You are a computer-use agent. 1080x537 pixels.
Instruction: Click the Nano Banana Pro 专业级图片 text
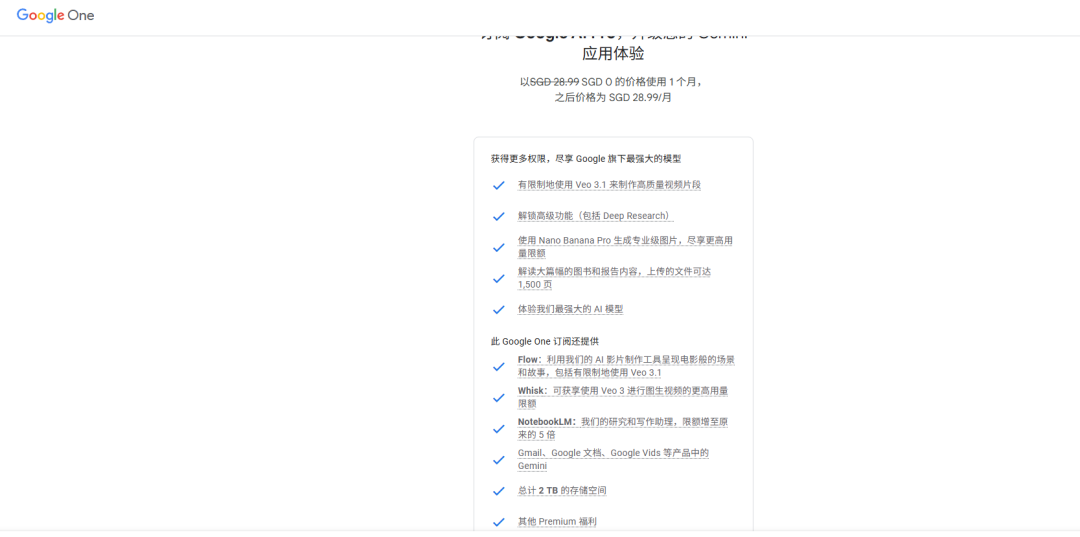(x=625, y=246)
